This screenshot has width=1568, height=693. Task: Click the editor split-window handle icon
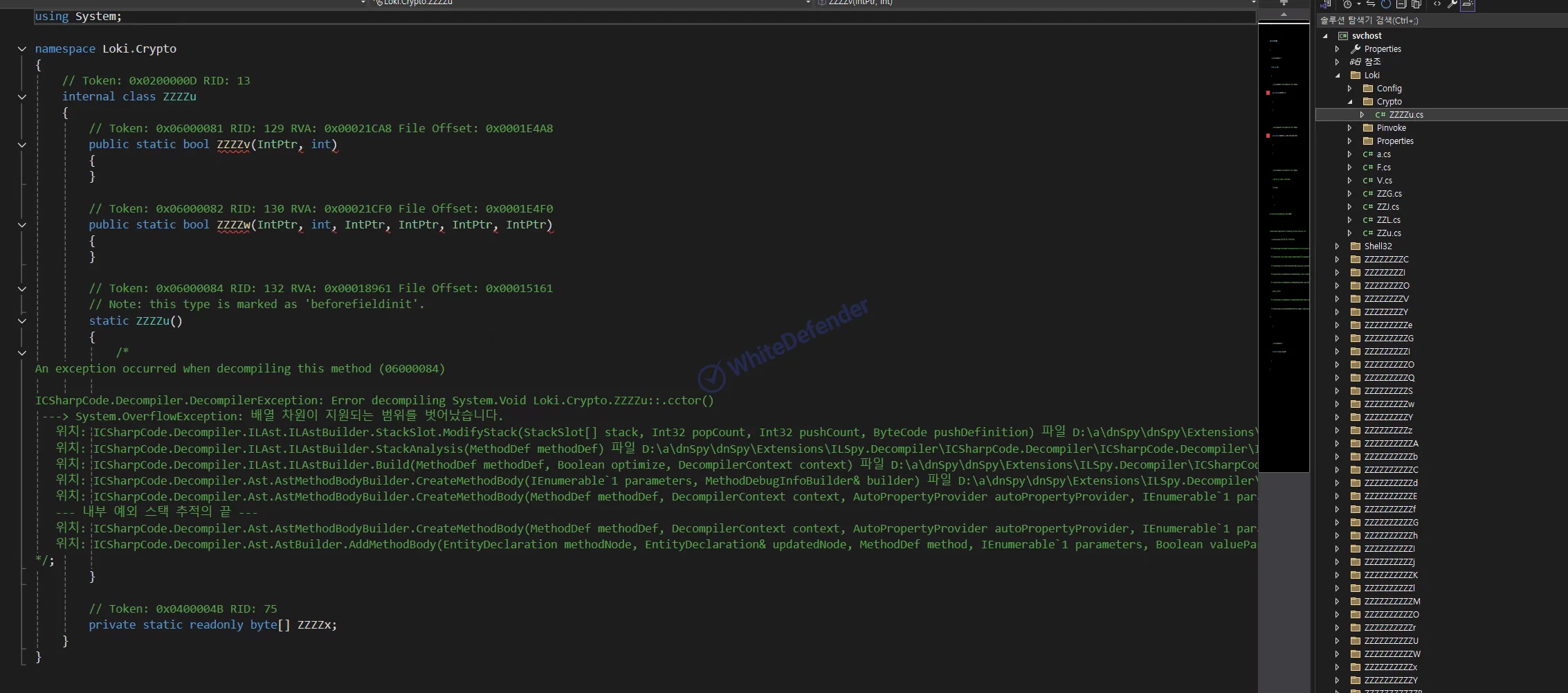1284,4
